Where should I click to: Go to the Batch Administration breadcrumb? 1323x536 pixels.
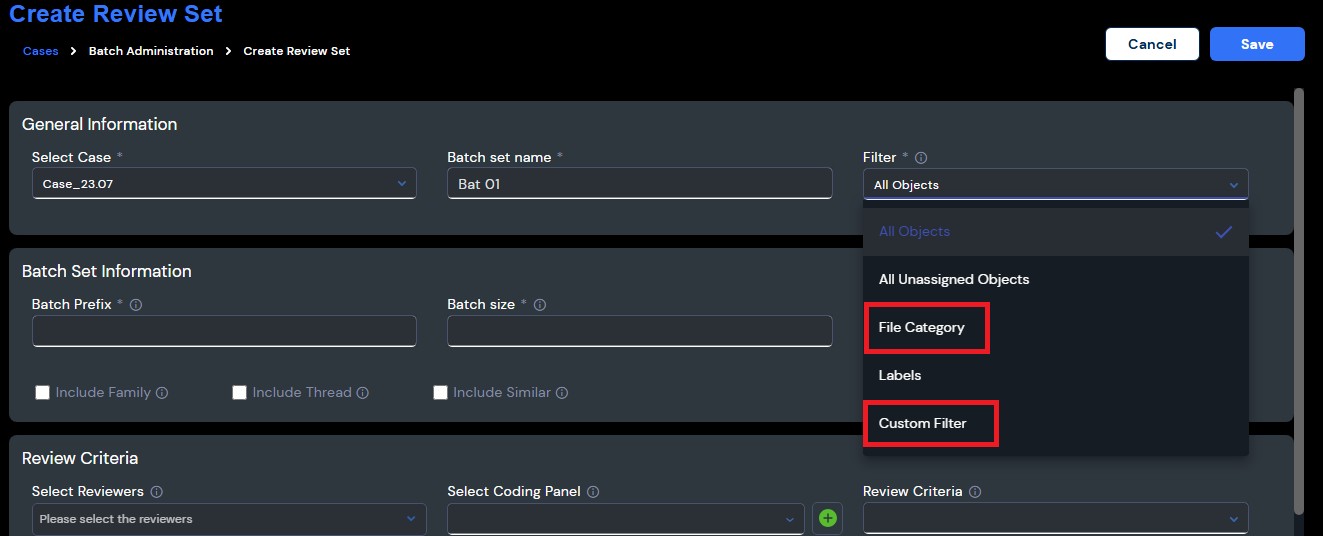(x=151, y=51)
